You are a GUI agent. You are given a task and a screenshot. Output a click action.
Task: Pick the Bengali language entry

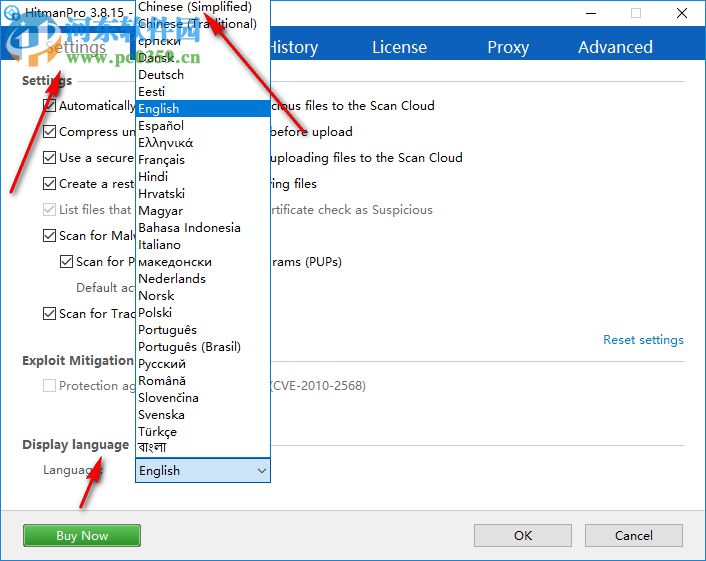(203, 448)
